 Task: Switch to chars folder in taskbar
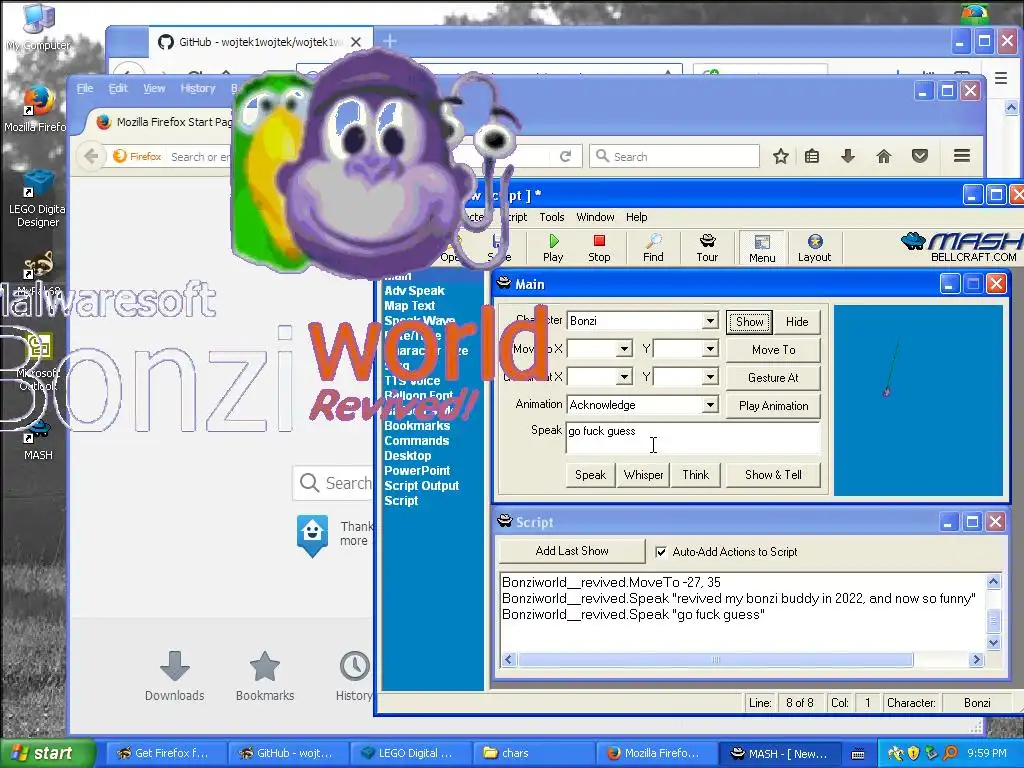click(x=534, y=753)
